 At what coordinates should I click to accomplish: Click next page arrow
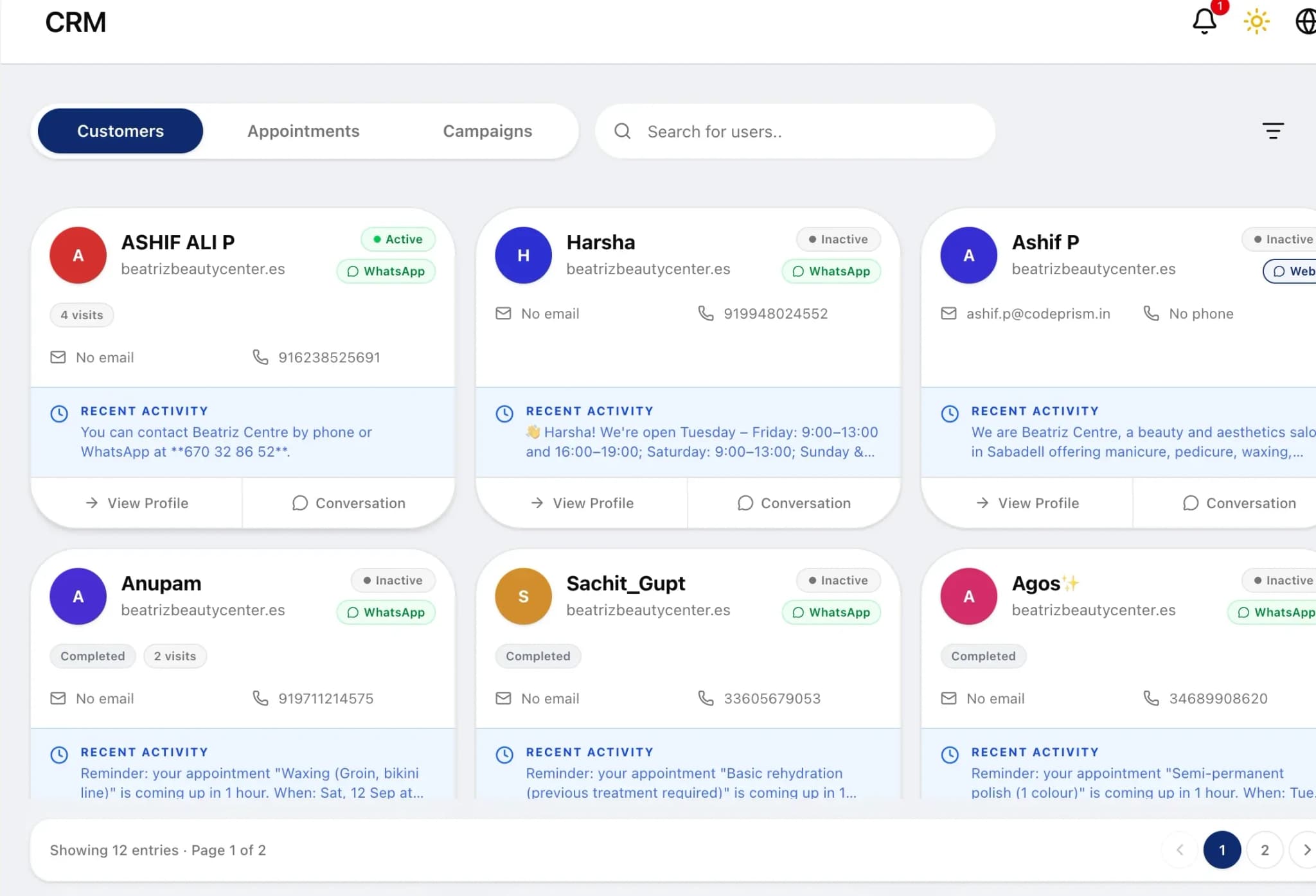coord(1306,850)
